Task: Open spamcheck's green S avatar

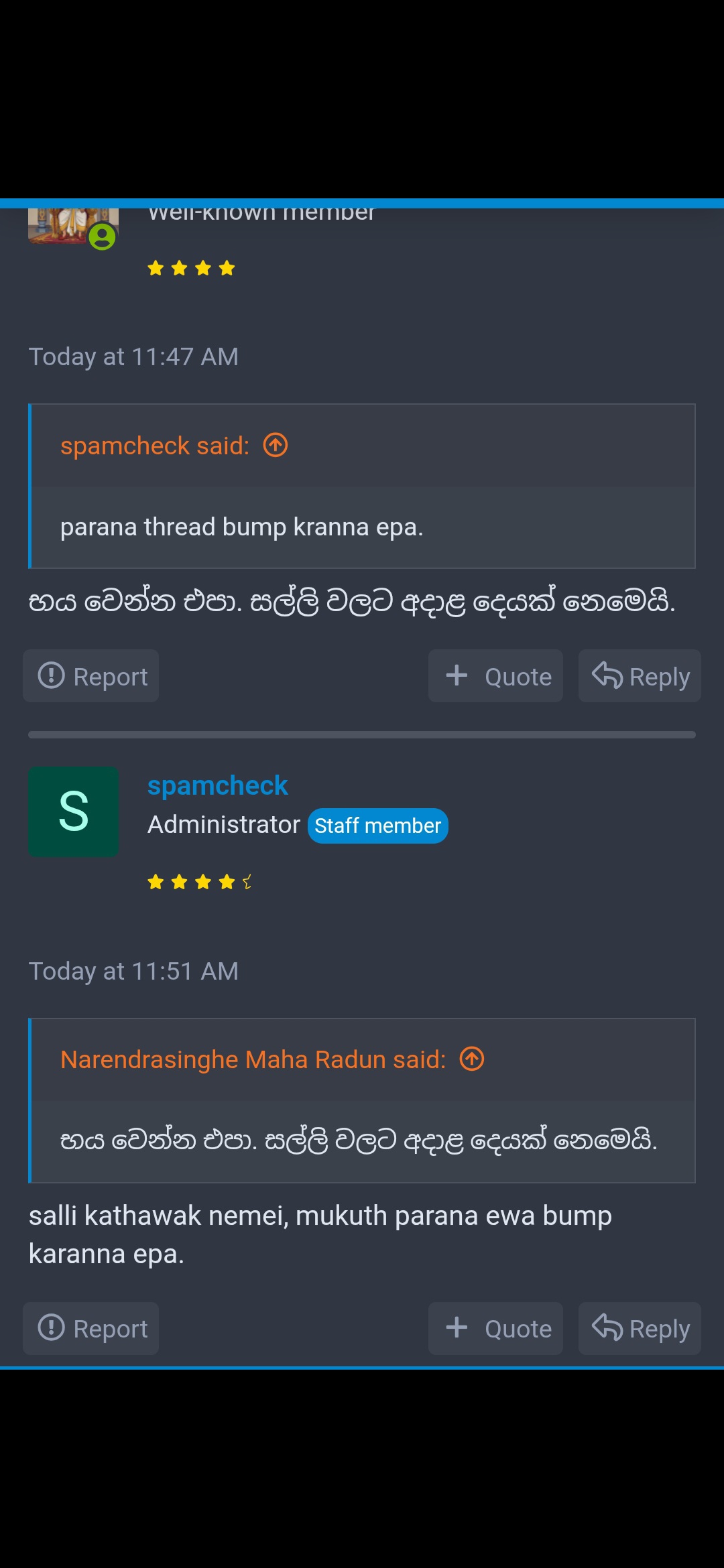Action: tap(74, 811)
